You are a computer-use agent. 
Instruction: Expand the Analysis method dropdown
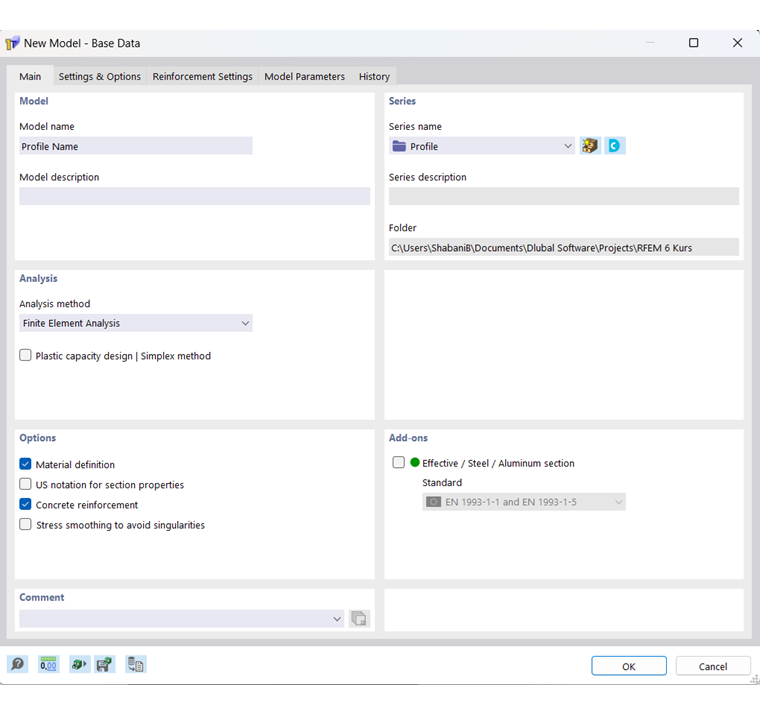[245, 323]
